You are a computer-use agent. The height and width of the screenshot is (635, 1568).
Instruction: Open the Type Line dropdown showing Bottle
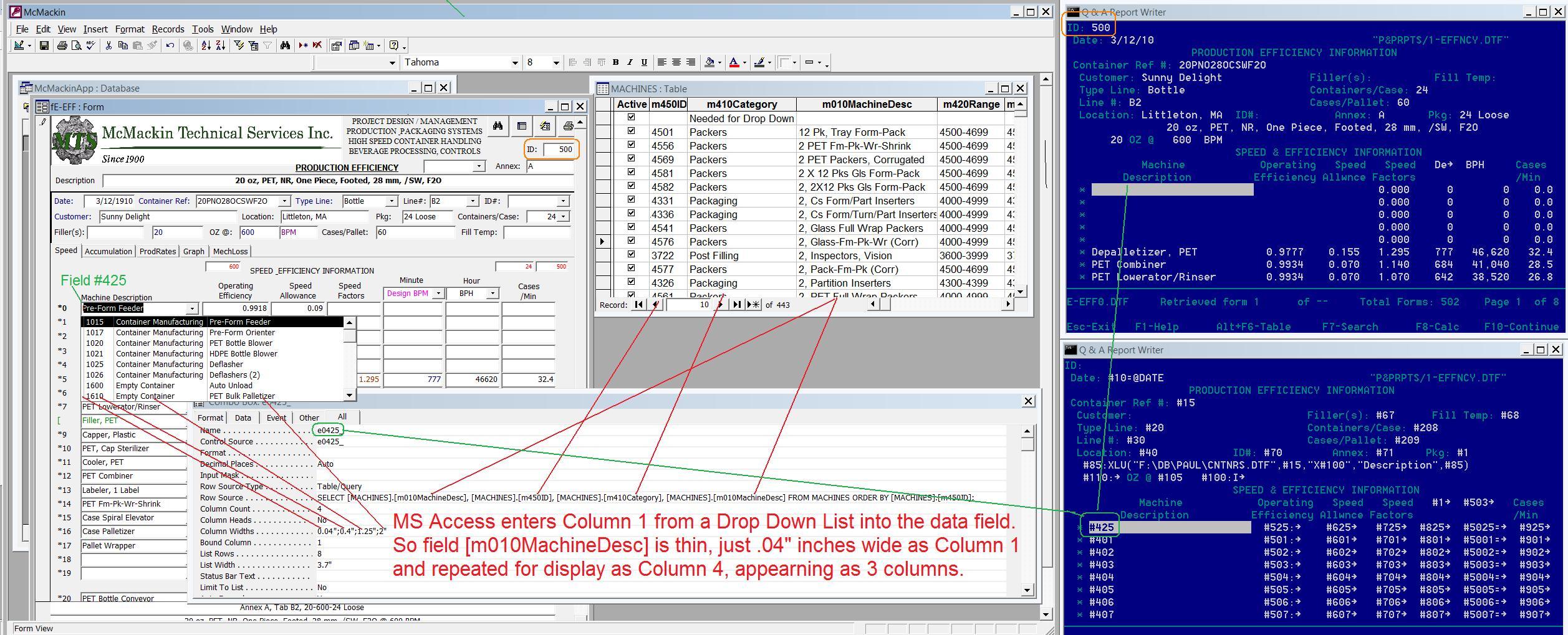click(392, 201)
